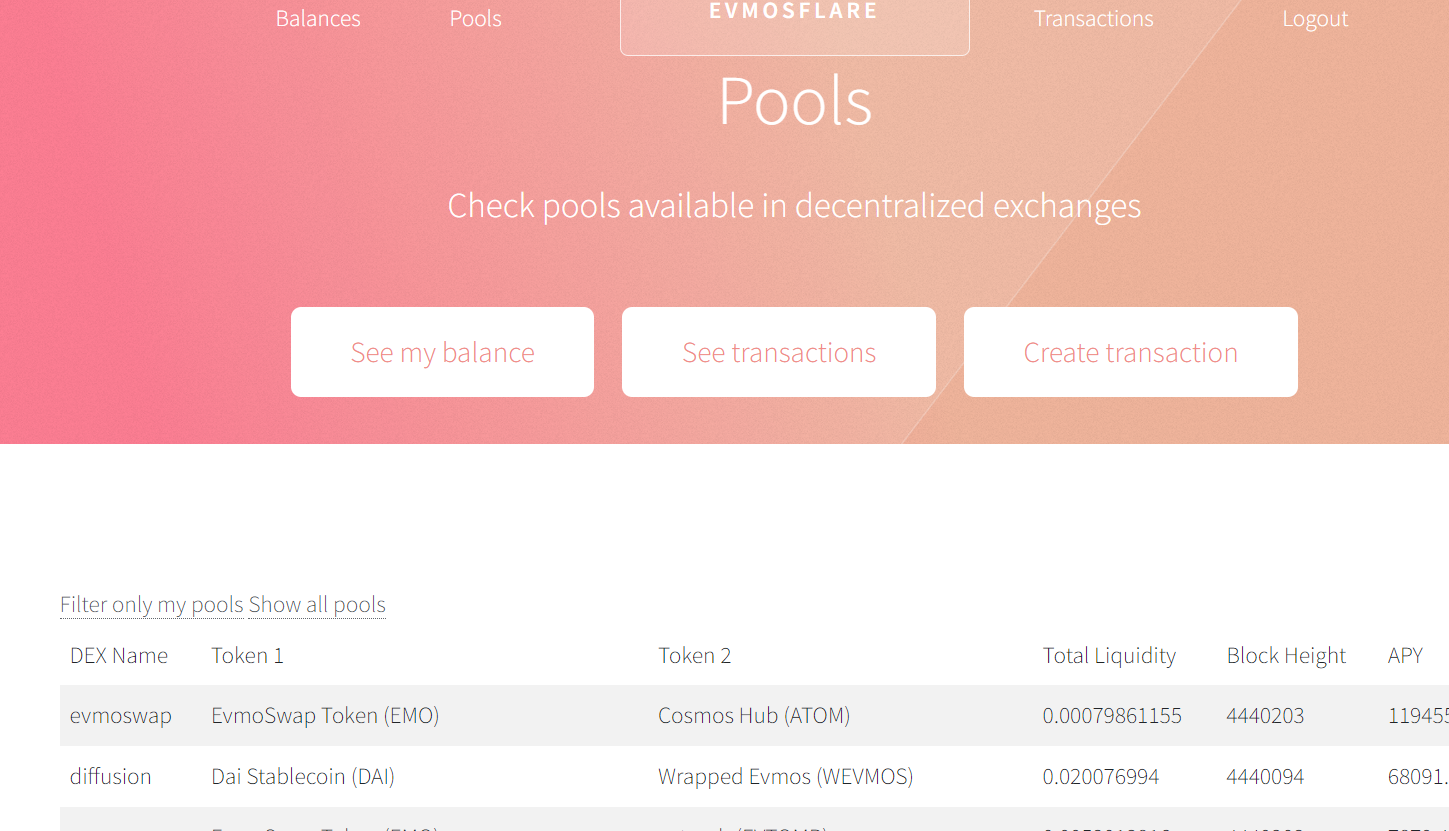
Task: Click the Total Liquidity column header
Action: (1109, 656)
